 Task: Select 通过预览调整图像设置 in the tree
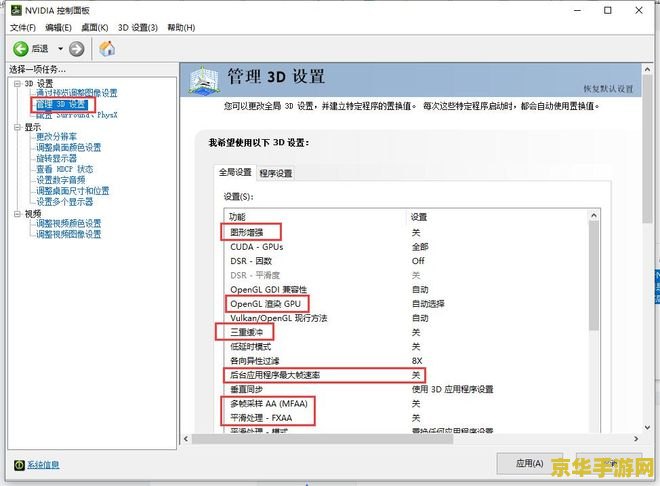click(76, 93)
